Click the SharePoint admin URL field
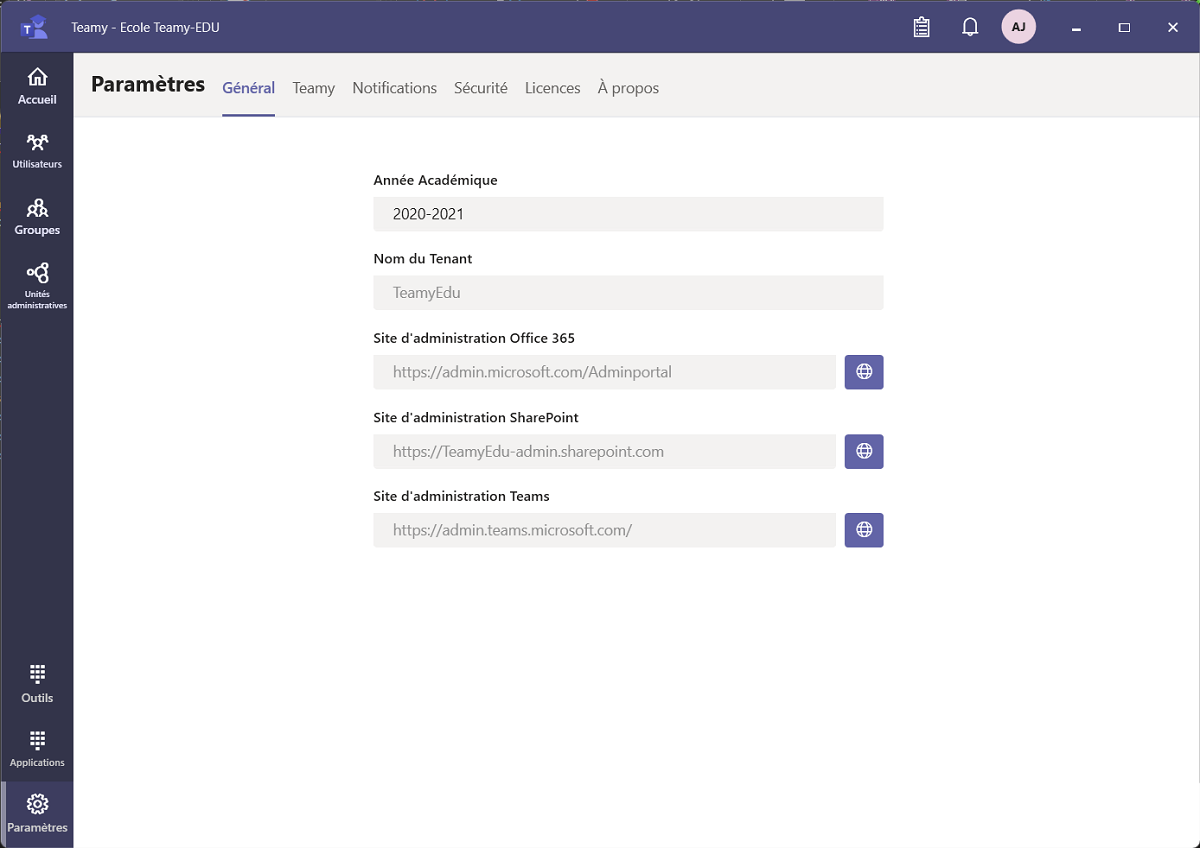Screen dimensions: 1200x848 pyautogui.click(x=605, y=451)
